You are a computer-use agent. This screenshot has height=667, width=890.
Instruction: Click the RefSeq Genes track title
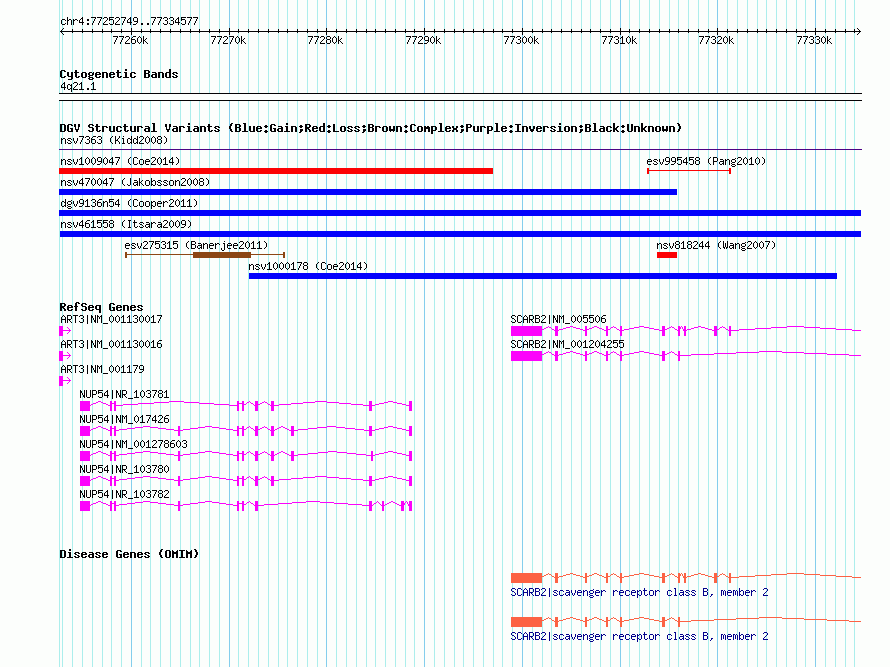(101, 307)
